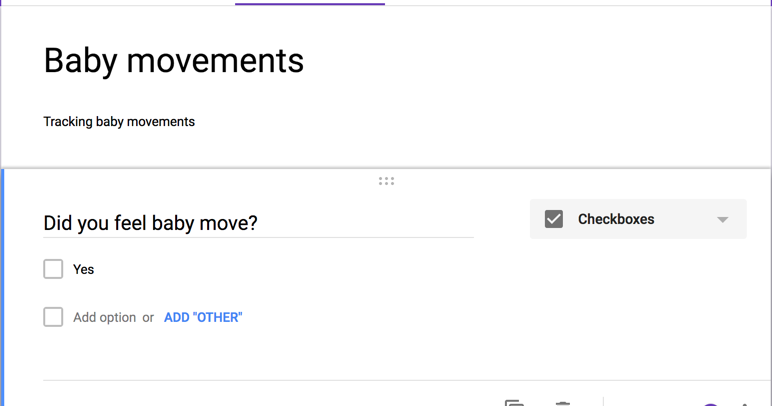This screenshot has width=772, height=406.
Task: Click the form title Baby movements
Action: point(174,61)
